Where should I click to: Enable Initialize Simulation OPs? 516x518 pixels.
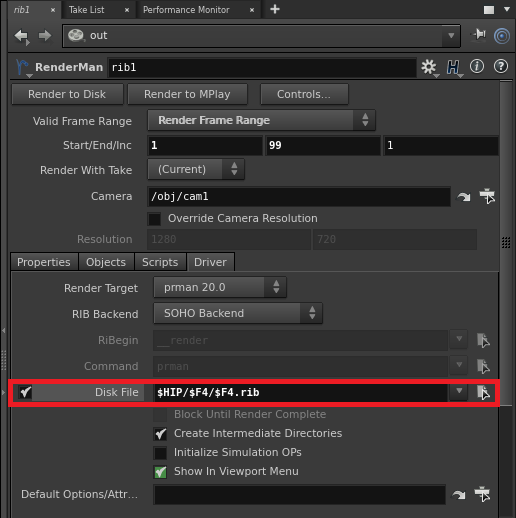click(x=160, y=453)
